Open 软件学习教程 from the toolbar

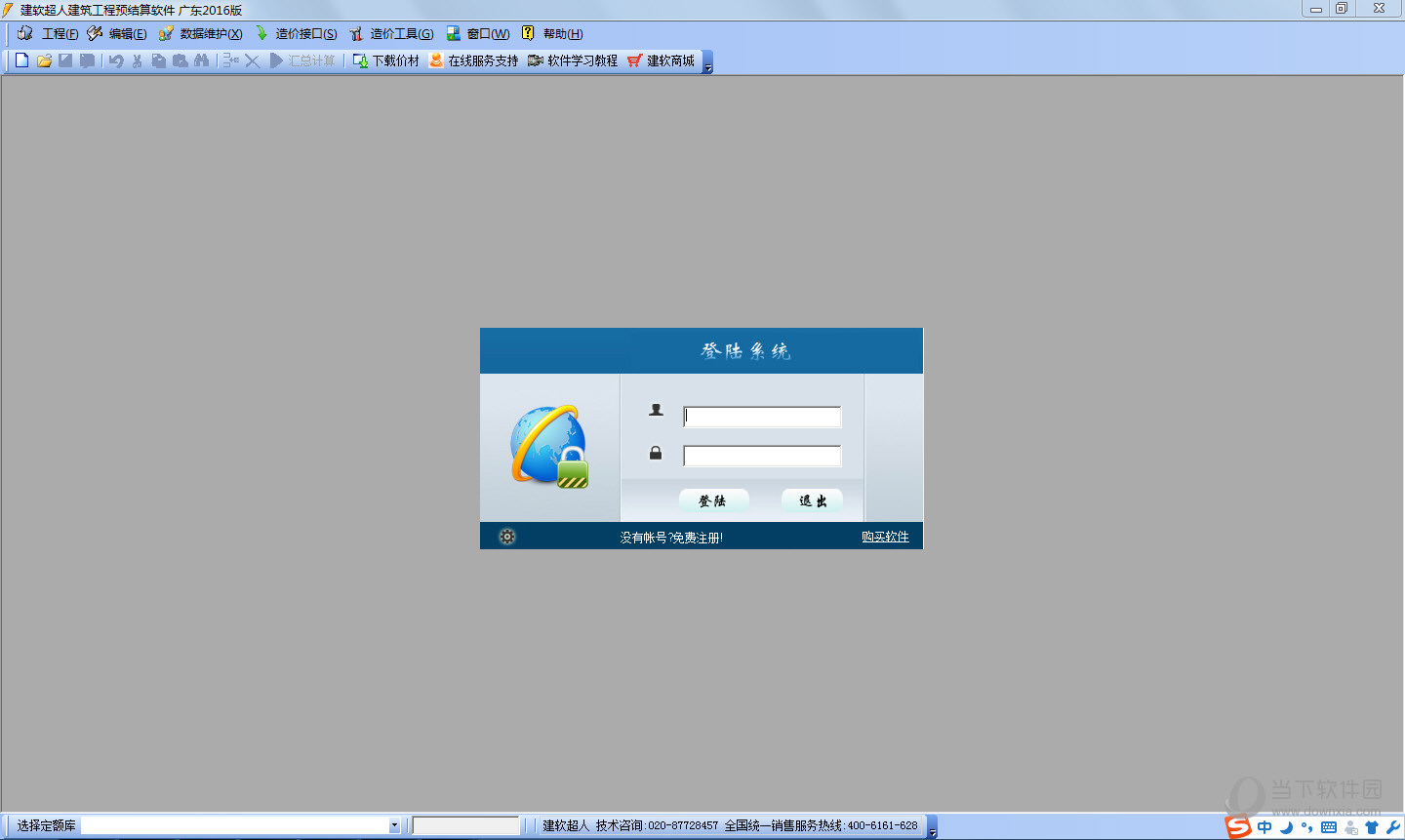click(573, 60)
